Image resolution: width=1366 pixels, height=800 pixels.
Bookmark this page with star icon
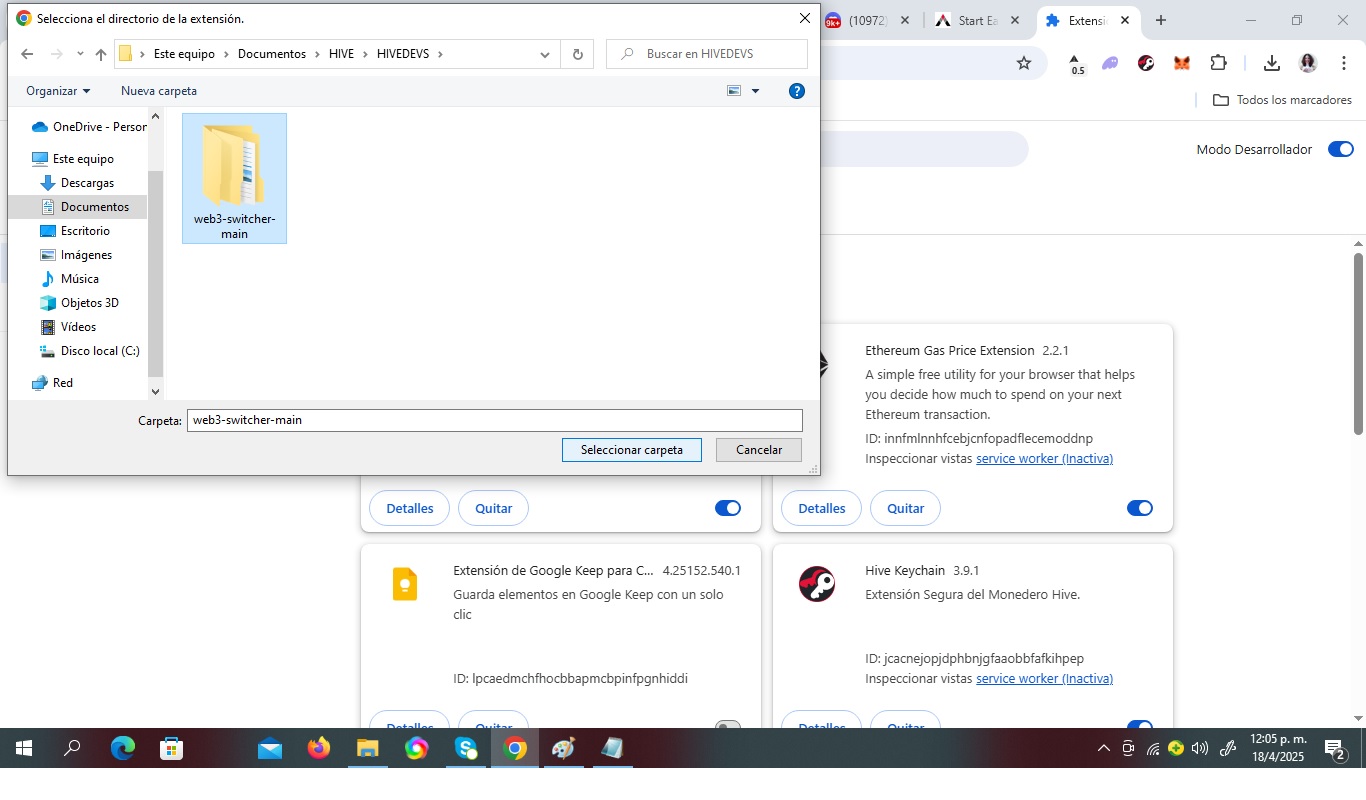click(x=1023, y=63)
